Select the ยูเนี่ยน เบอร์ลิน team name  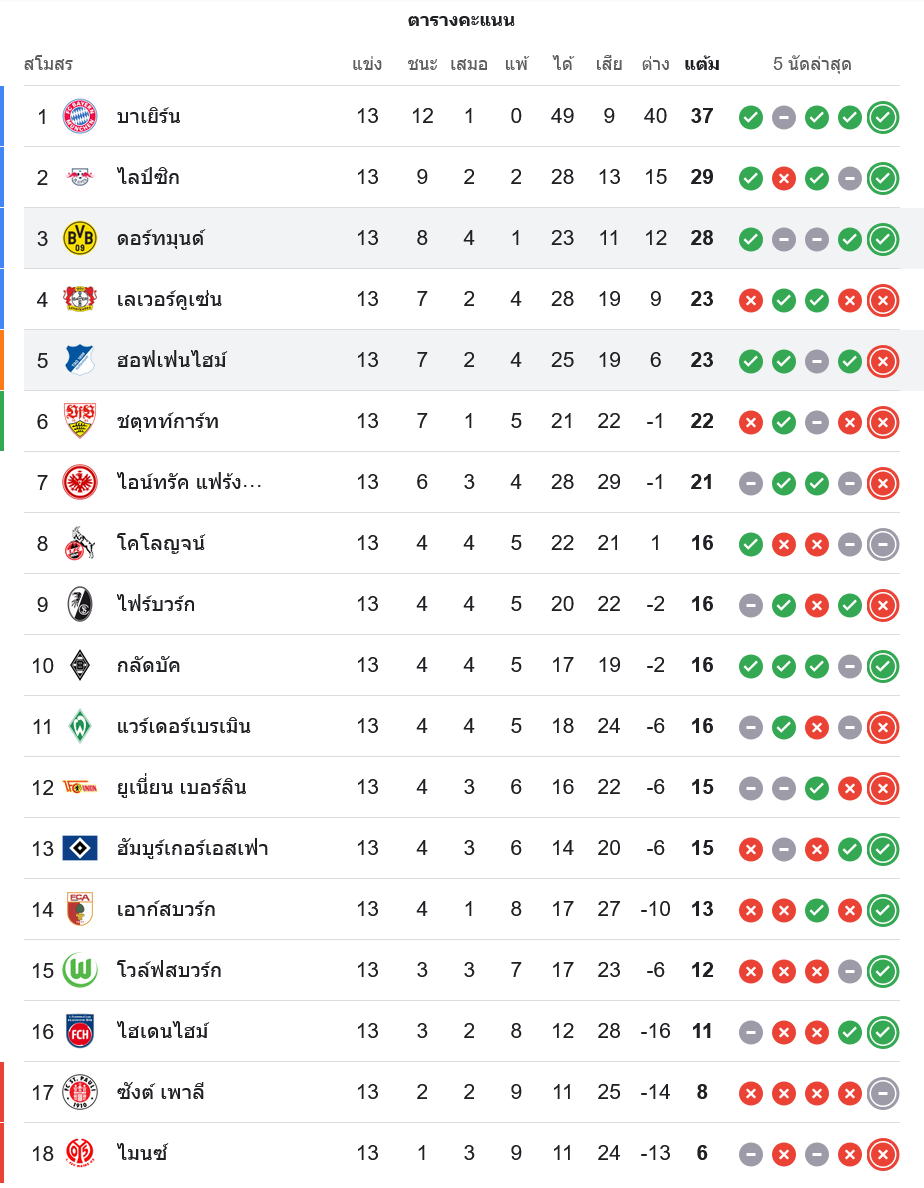point(181,787)
